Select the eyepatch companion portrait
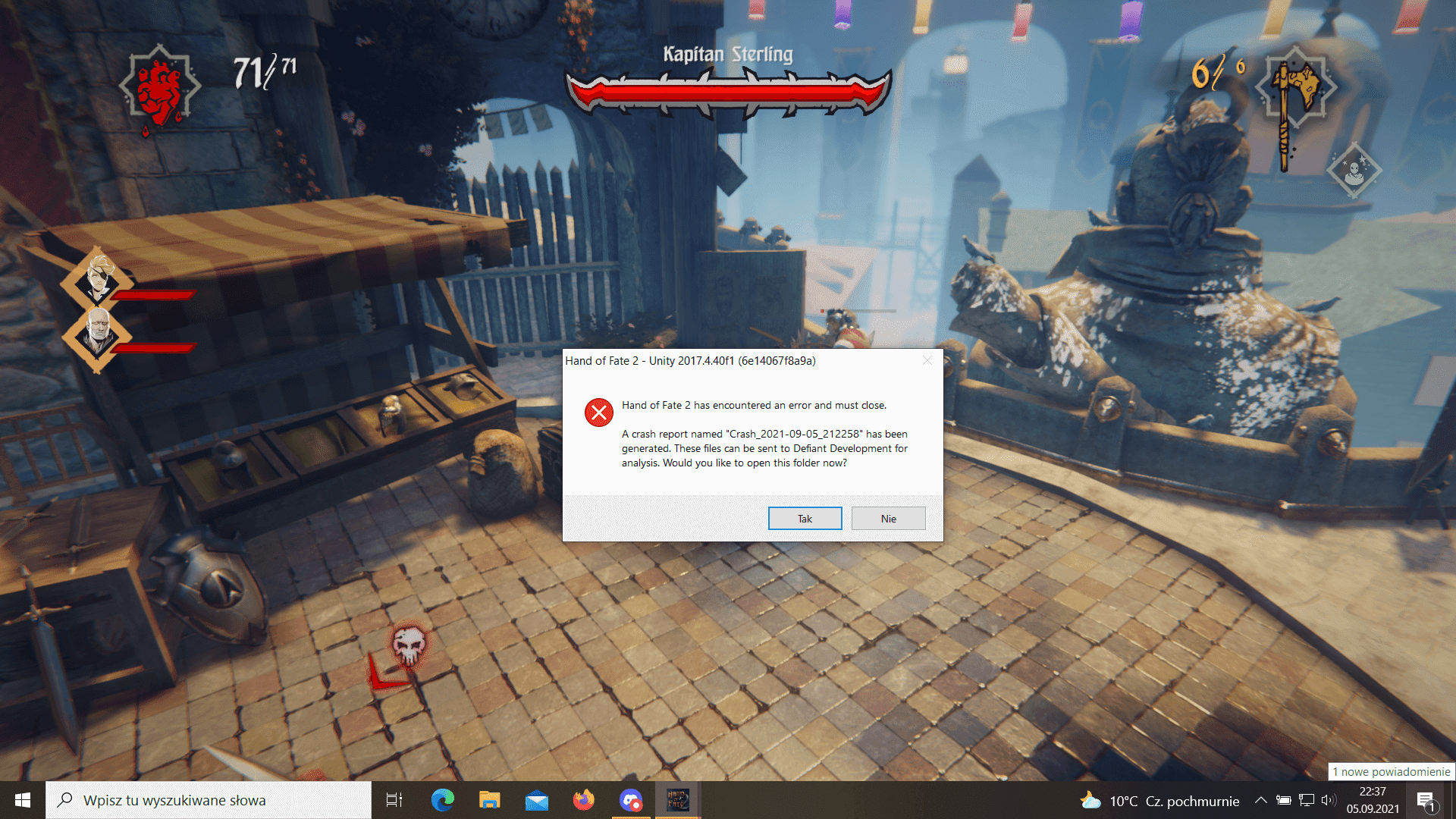Image resolution: width=1456 pixels, height=819 pixels. [99, 278]
